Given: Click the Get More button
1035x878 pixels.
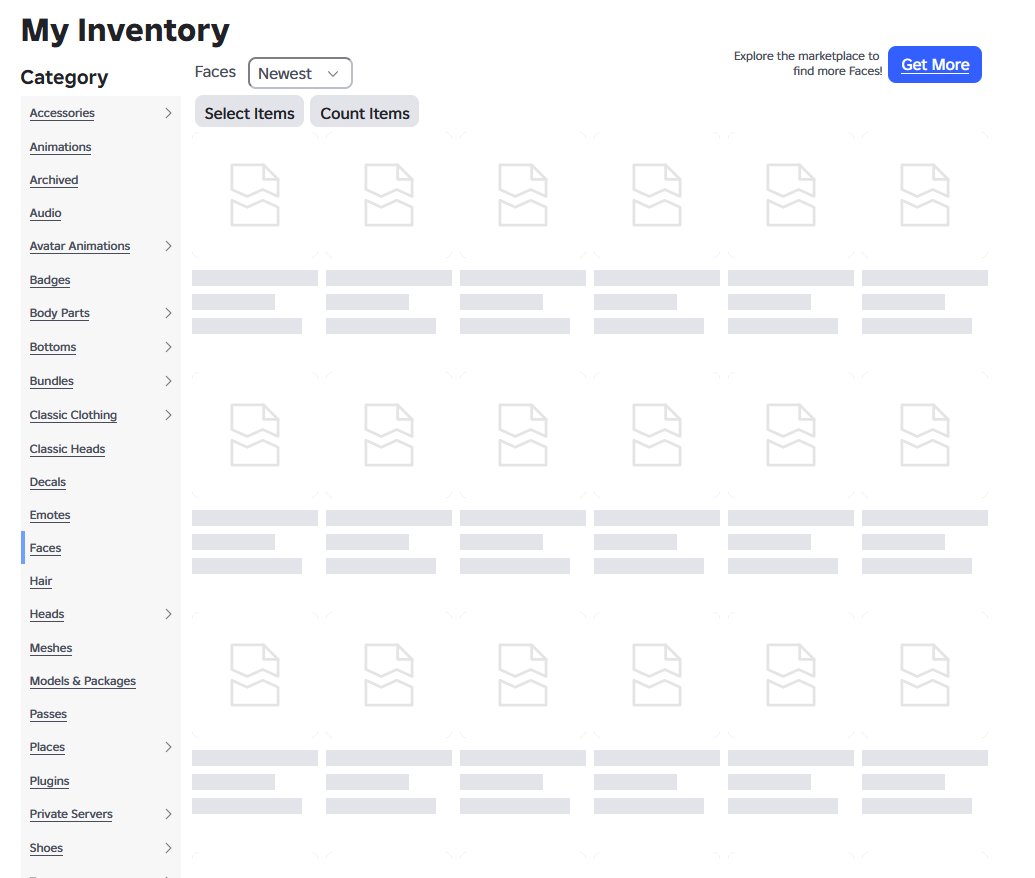Looking at the screenshot, I should click(934, 65).
